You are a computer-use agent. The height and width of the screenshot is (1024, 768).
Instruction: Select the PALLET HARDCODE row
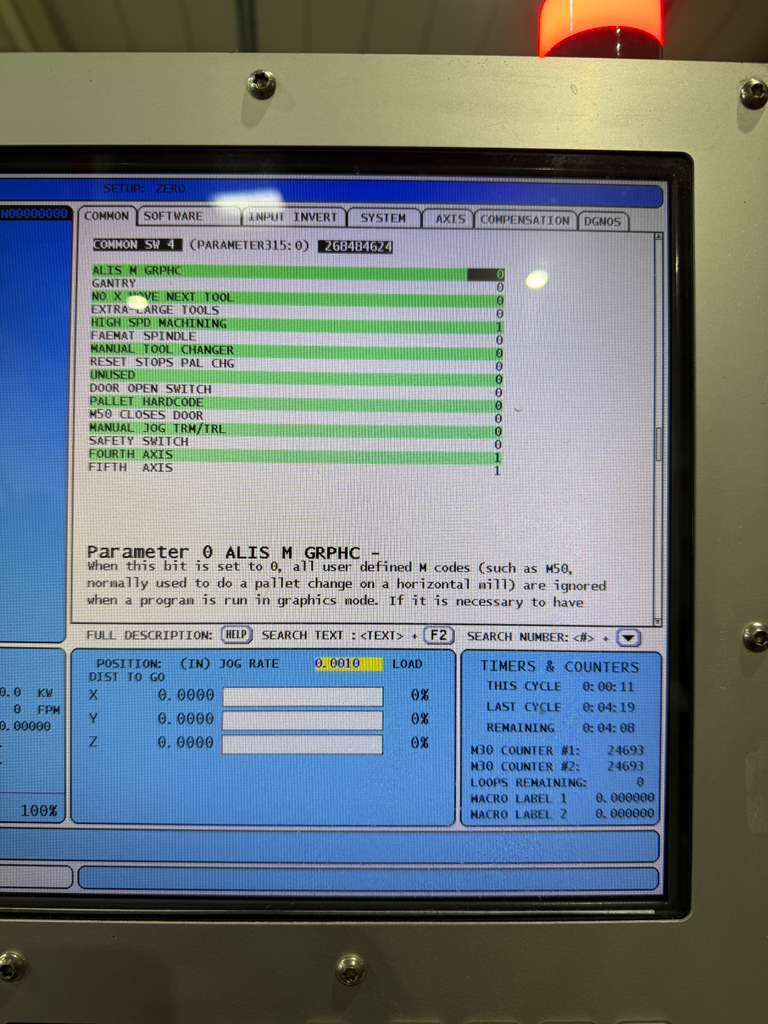click(297, 403)
